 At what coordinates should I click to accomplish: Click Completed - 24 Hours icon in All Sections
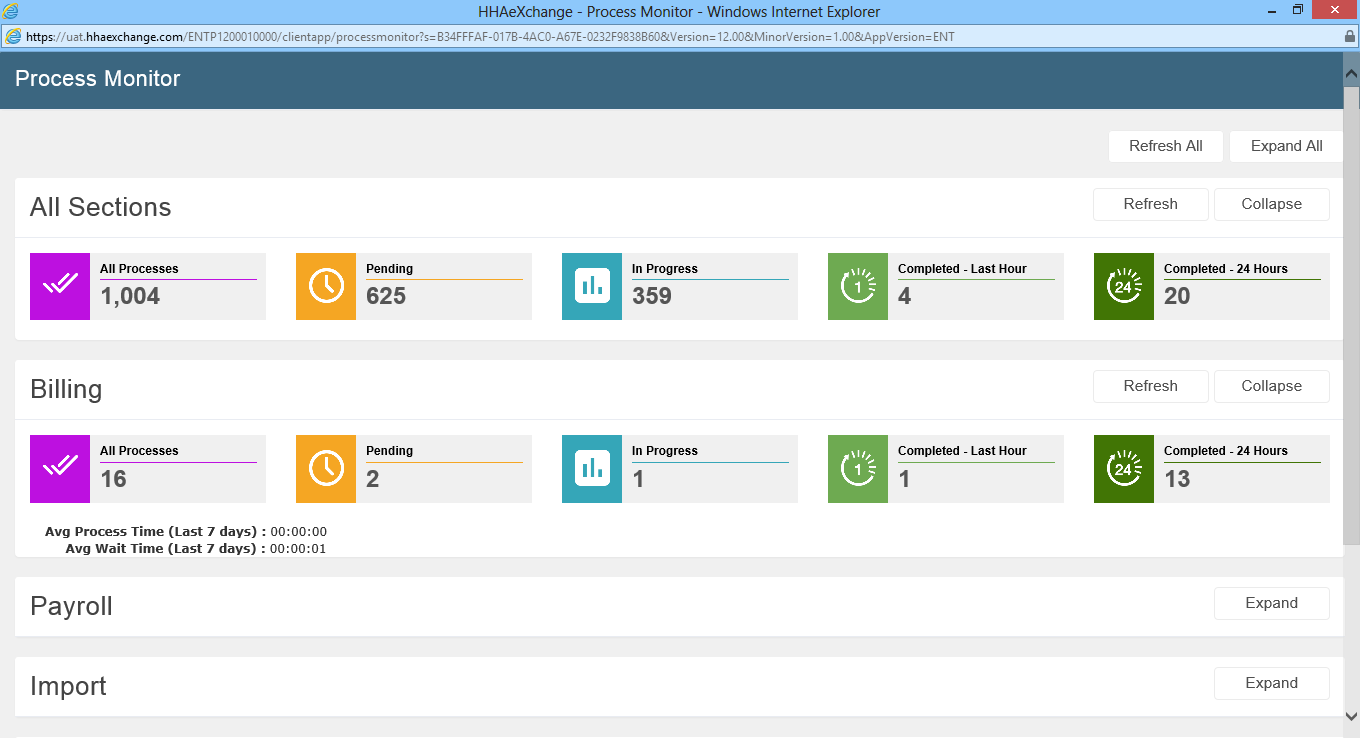[x=1124, y=286]
